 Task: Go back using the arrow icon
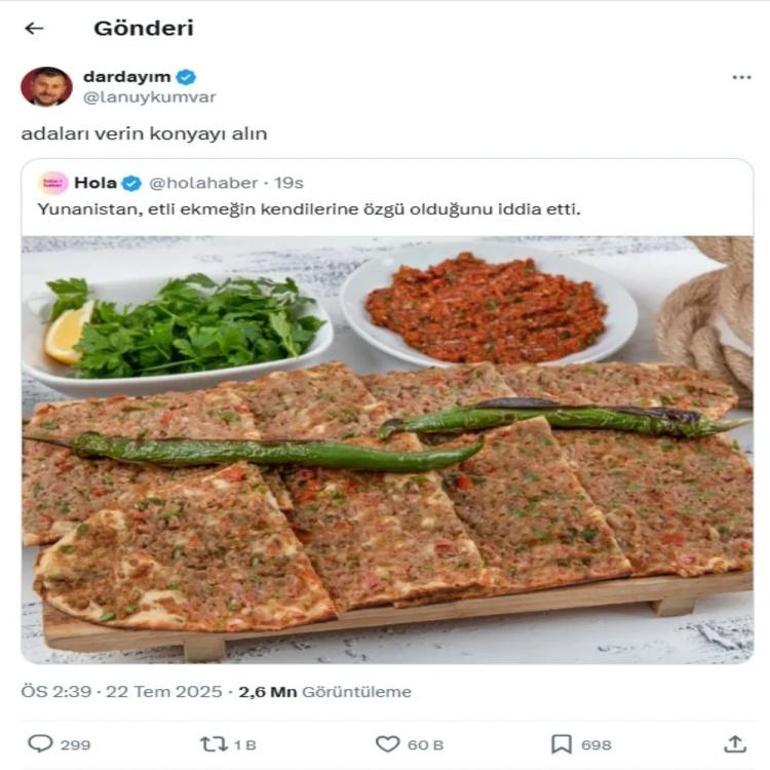34,28
